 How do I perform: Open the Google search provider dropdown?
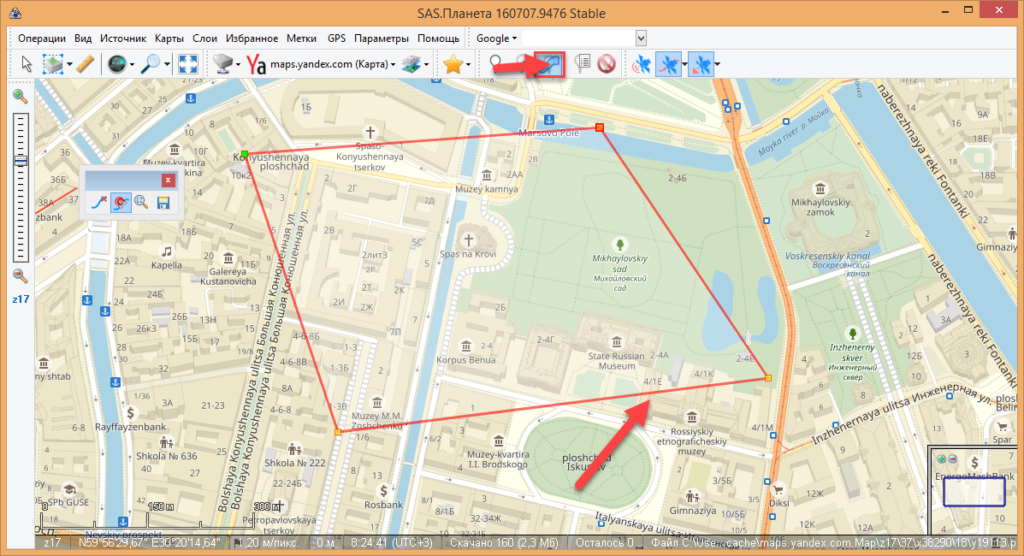tap(497, 38)
